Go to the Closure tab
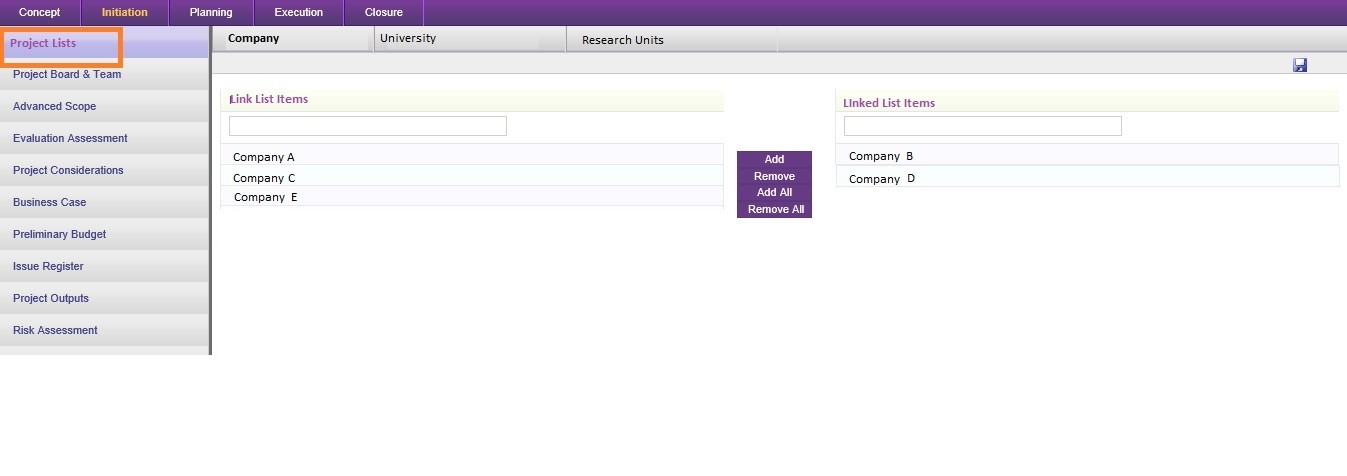The image size is (1347, 476). point(384,13)
